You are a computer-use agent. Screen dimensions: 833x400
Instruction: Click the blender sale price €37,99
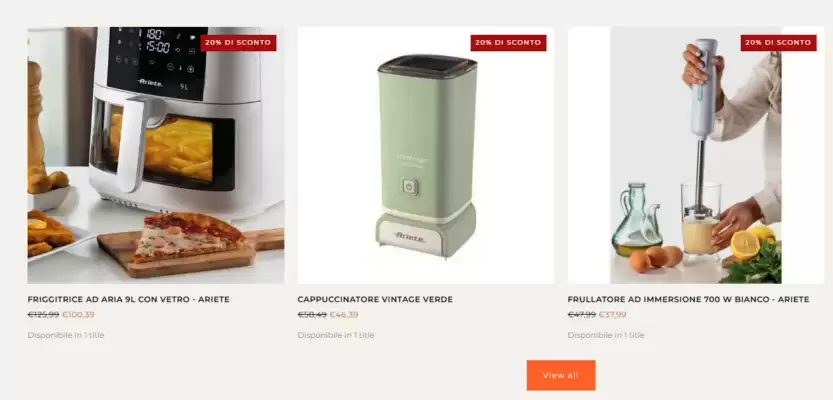[x=613, y=314]
